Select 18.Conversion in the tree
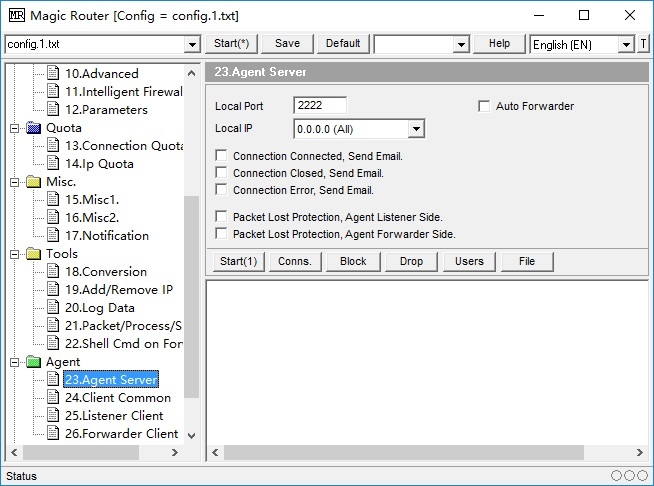This screenshot has width=654, height=486. coord(105,272)
